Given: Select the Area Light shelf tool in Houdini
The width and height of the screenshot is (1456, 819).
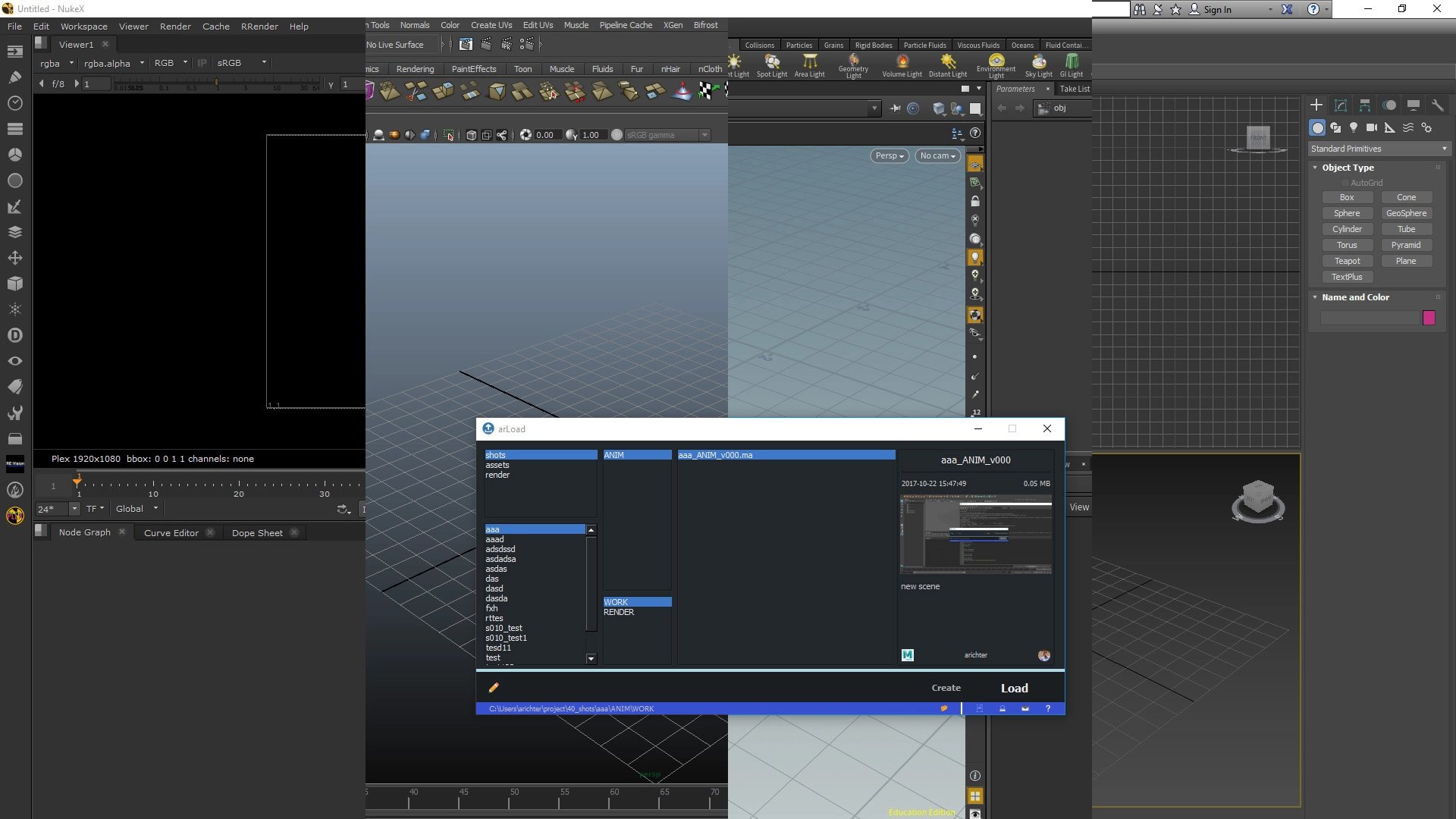Looking at the screenshot, I should coord(810,65).
